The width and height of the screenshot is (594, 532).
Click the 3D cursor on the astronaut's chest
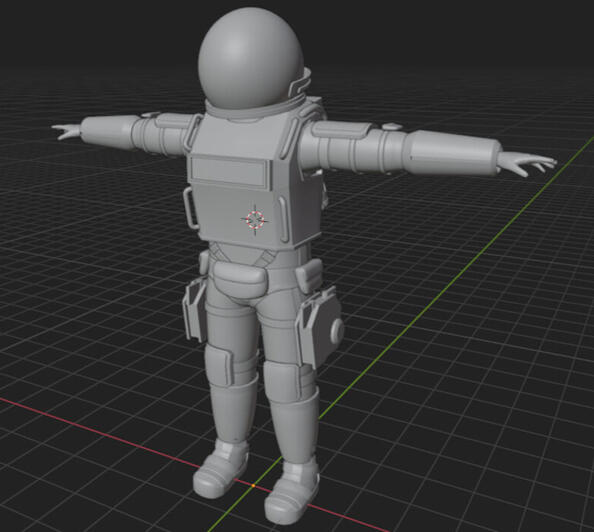click(255, 219)
